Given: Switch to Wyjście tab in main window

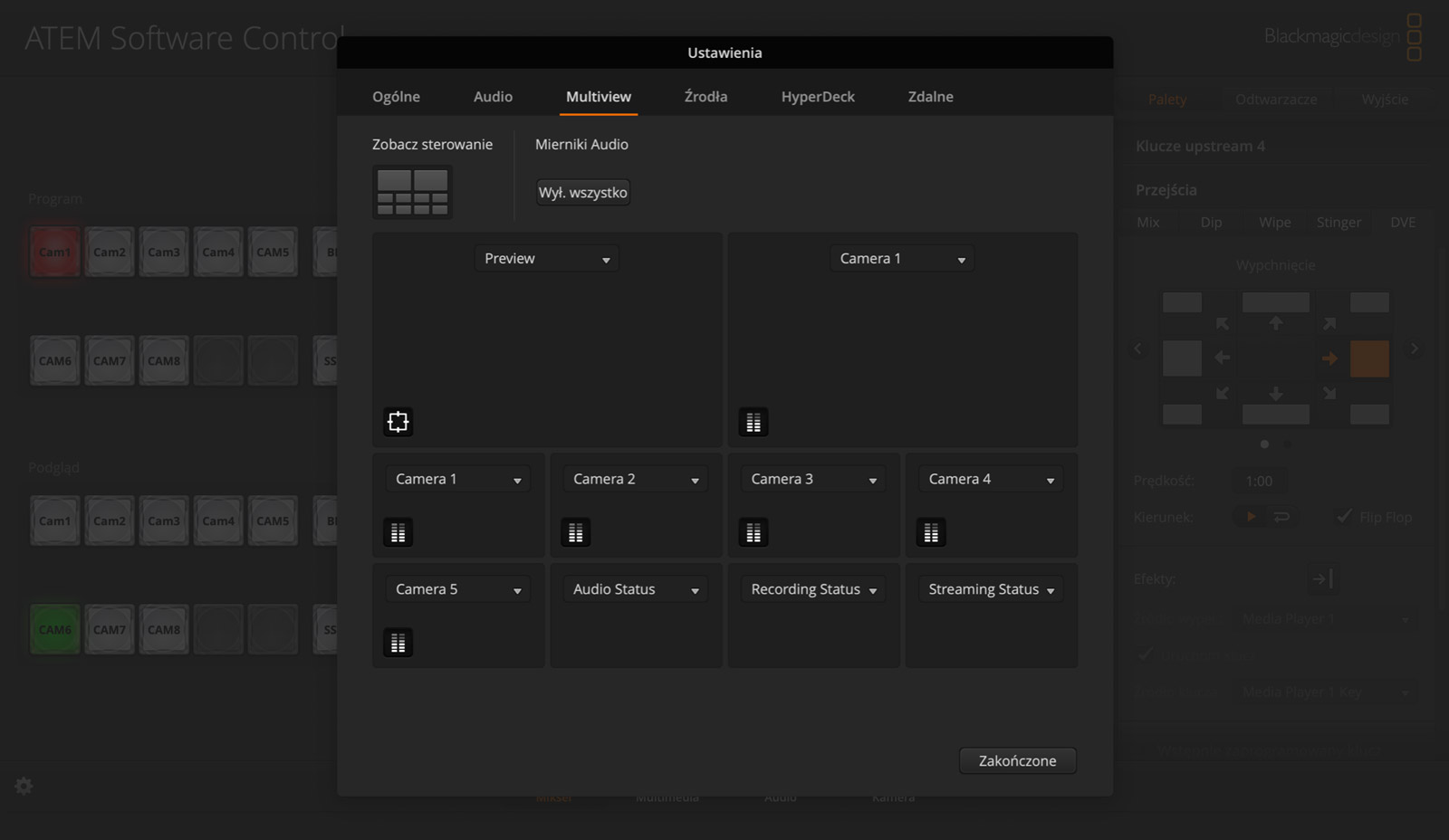Looking at the screenshot, I should tap(1385, 100).
